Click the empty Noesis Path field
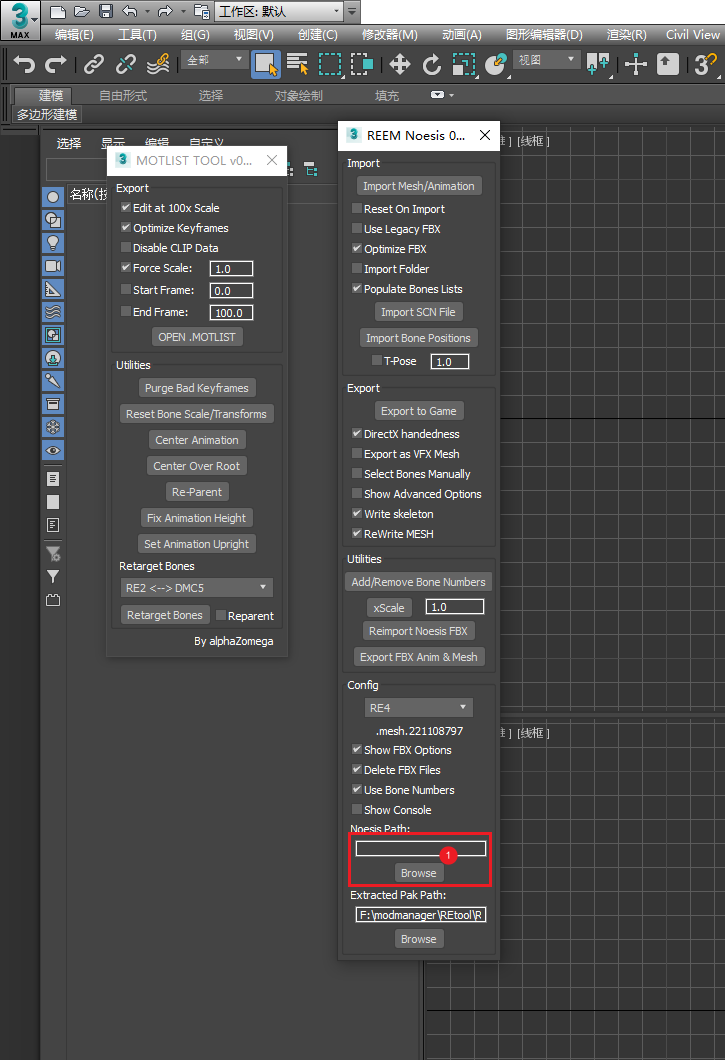 421,848
